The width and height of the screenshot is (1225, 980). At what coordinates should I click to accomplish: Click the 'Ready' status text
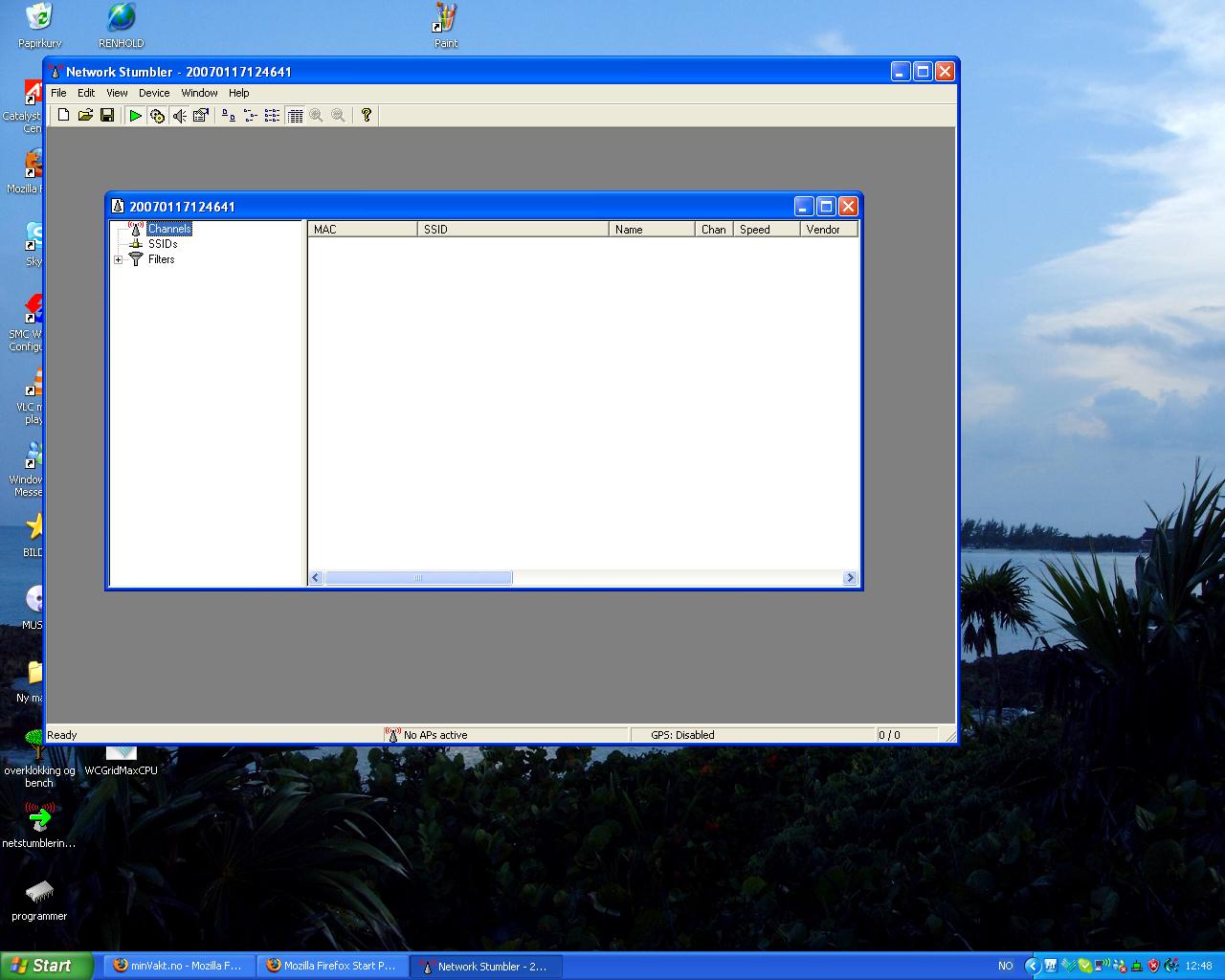[x=62, y=735]
